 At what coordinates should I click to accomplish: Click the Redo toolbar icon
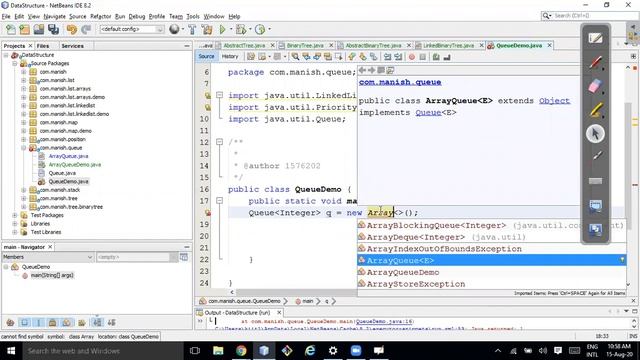click(86, 29)
